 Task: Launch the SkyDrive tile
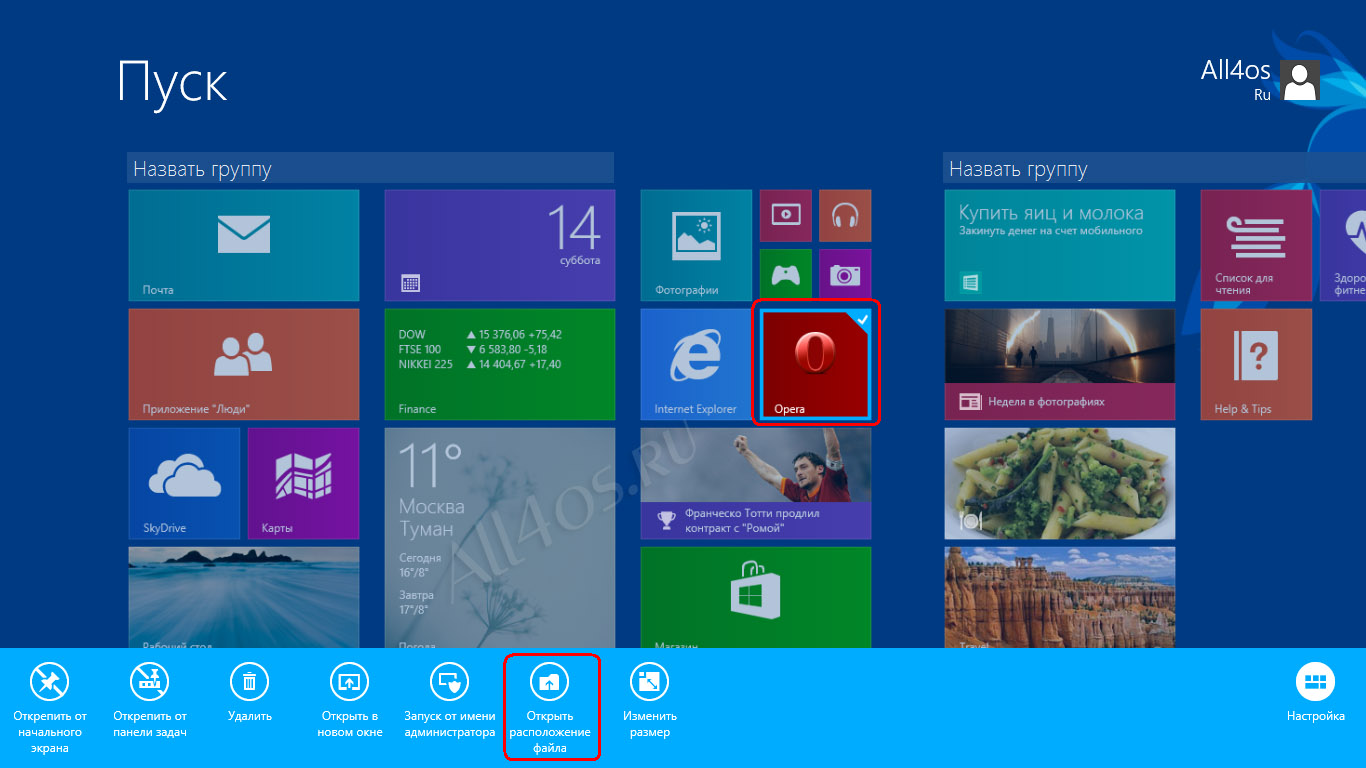click(184, 483)
